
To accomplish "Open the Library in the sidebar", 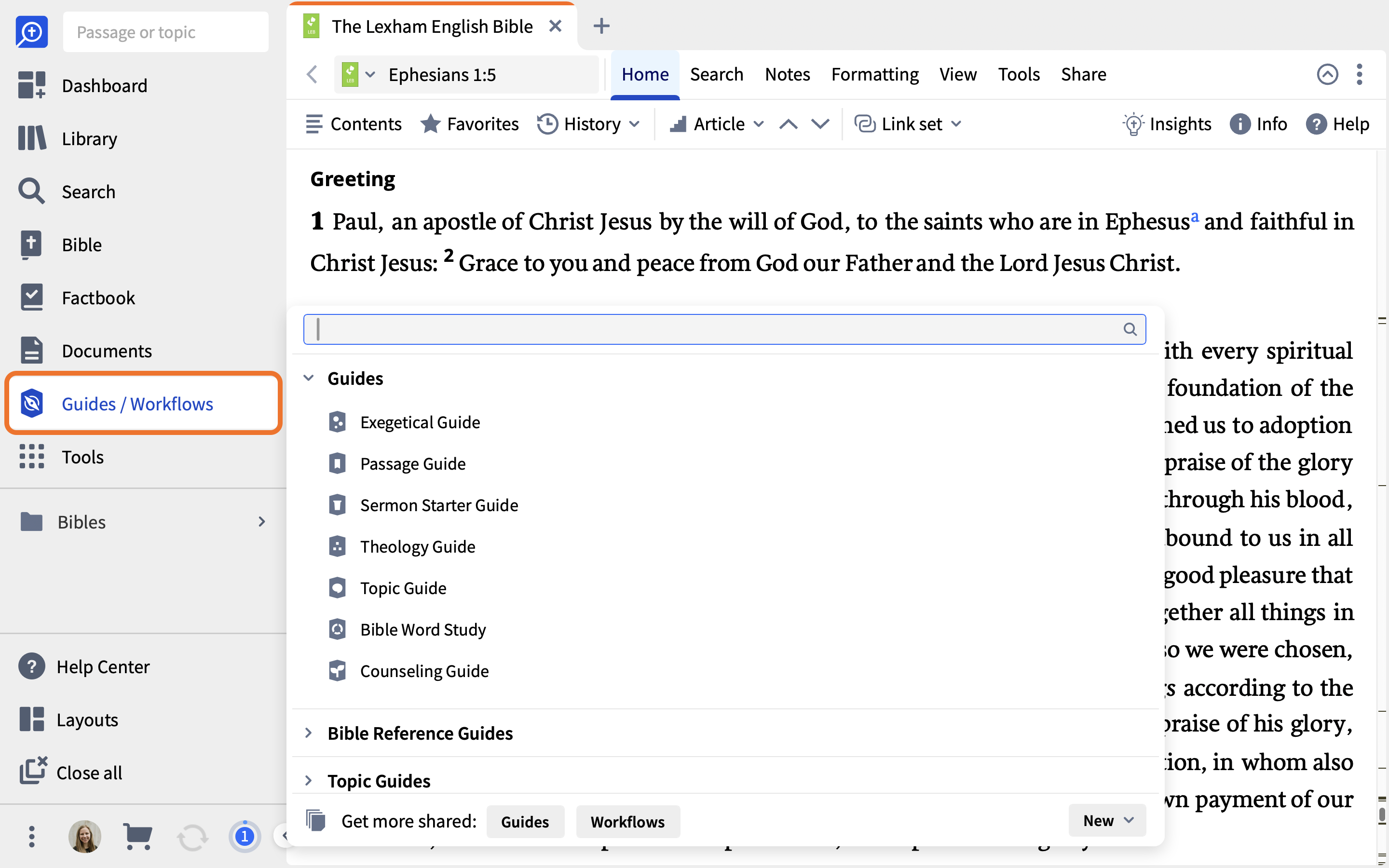I will pos(68,138).
